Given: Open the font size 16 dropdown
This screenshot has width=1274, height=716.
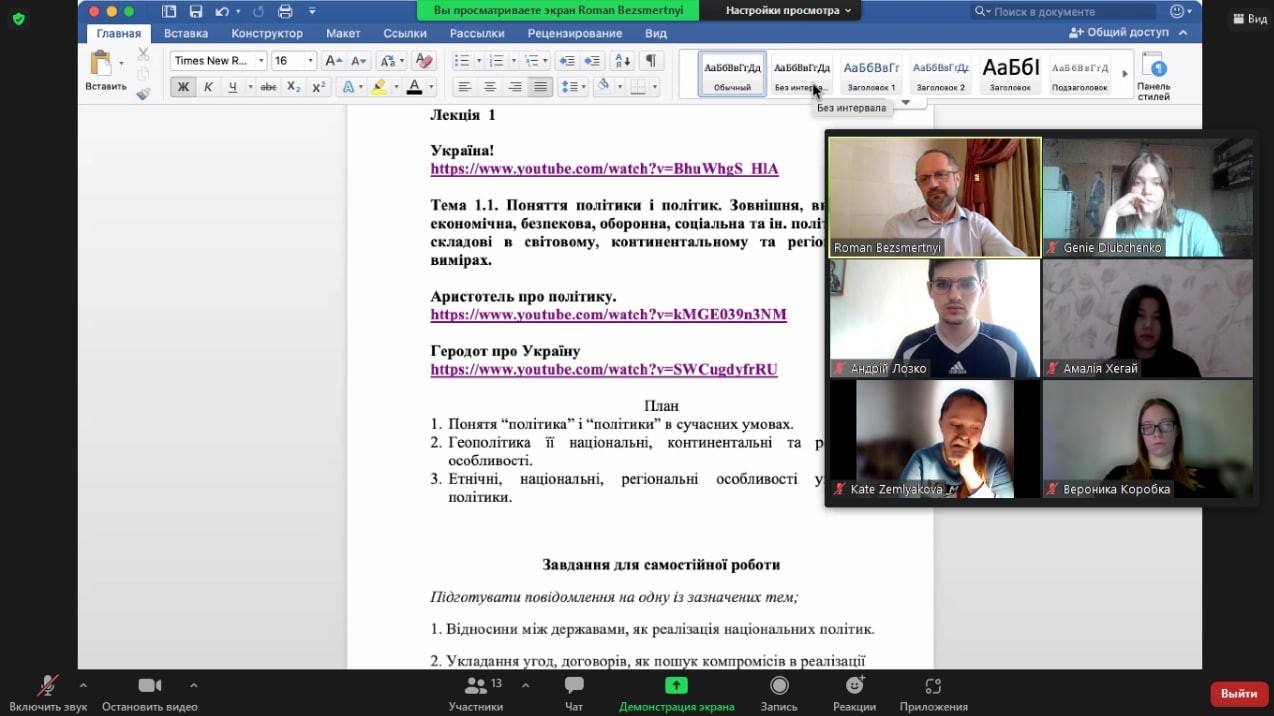Looking at the screenshot, I should [295, 61].
